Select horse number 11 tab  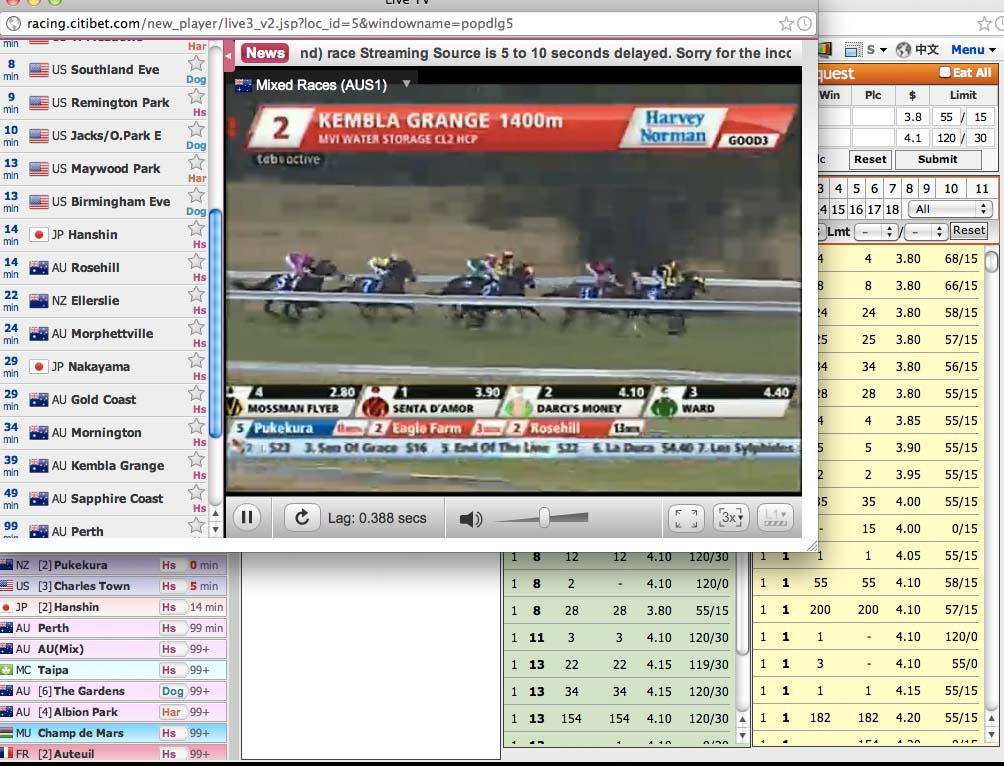pyautogui.click(x=982, y=188)
